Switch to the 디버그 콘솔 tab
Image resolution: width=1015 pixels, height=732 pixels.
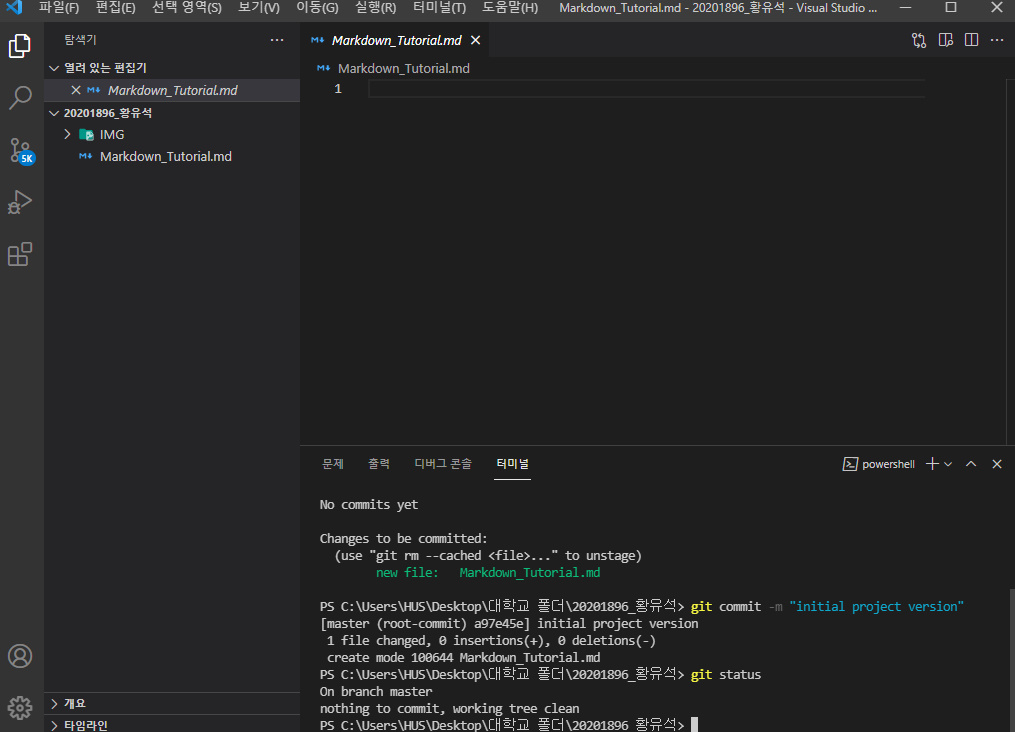tap(443, 464)
